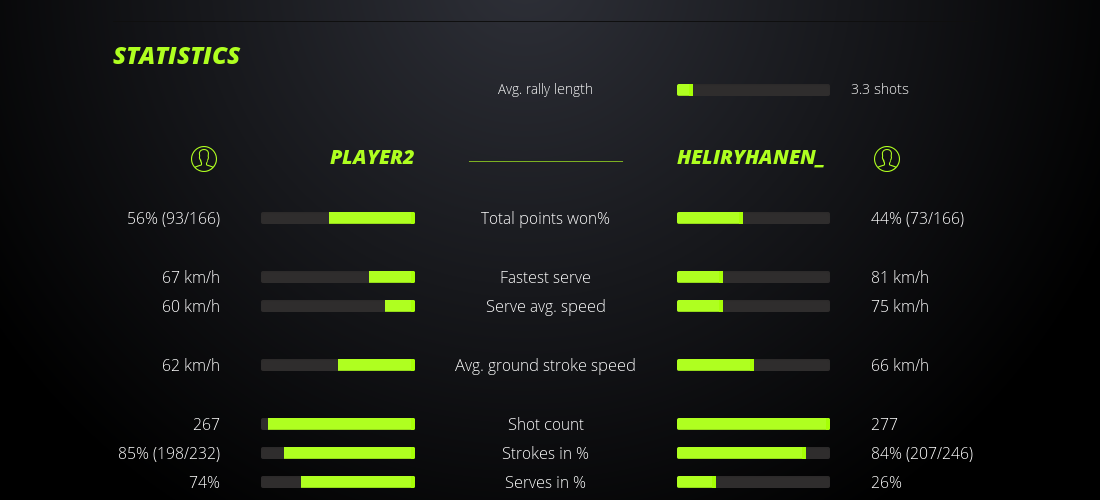Viewport: 1100px width, 500px height.
Task: Click HELIRYHANEN_'s Shot count bar
Action: [x=753, y=424]
